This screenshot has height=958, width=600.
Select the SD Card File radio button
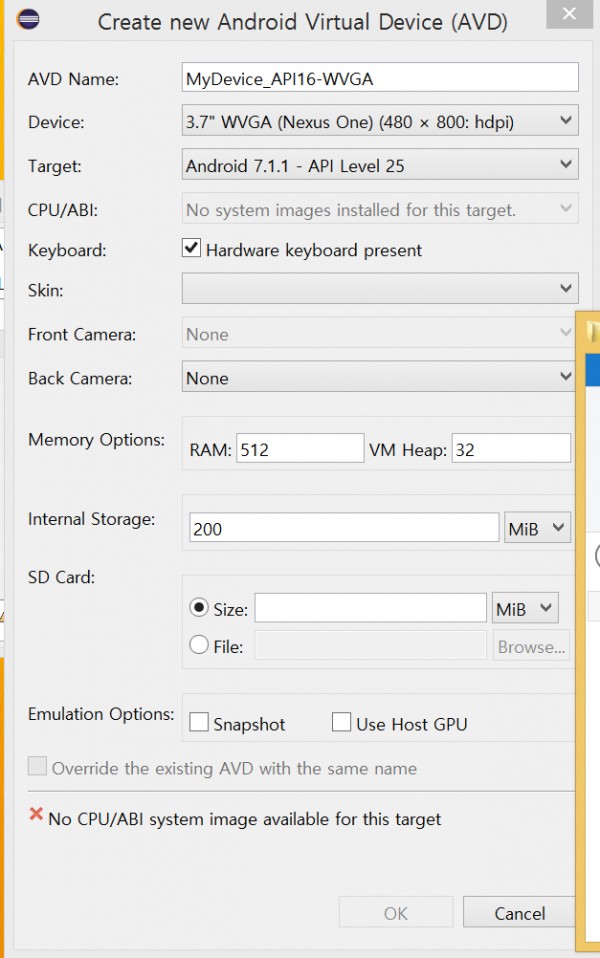[199, 645]
